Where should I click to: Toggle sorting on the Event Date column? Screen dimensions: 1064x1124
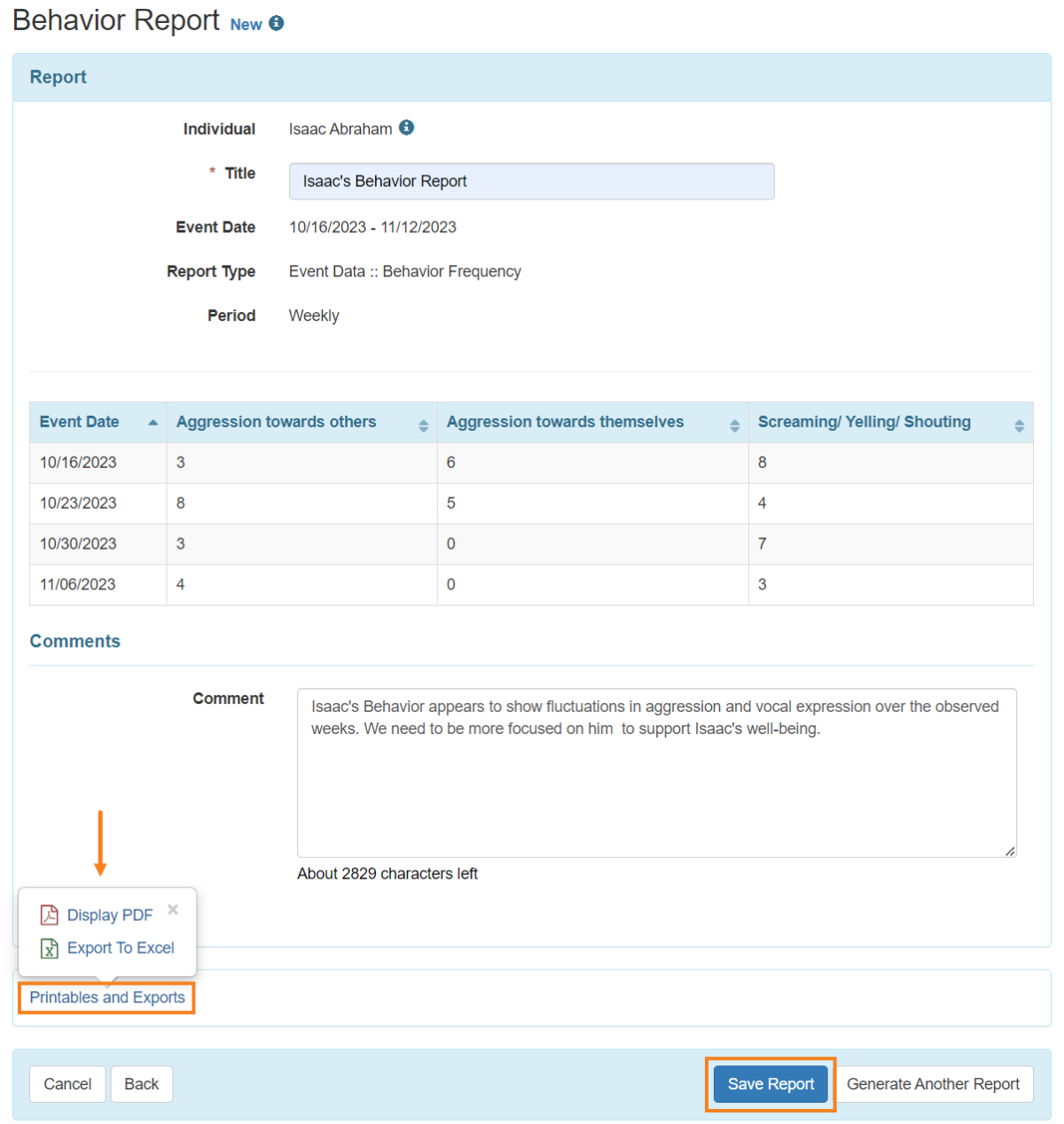(x=149, y=422)
